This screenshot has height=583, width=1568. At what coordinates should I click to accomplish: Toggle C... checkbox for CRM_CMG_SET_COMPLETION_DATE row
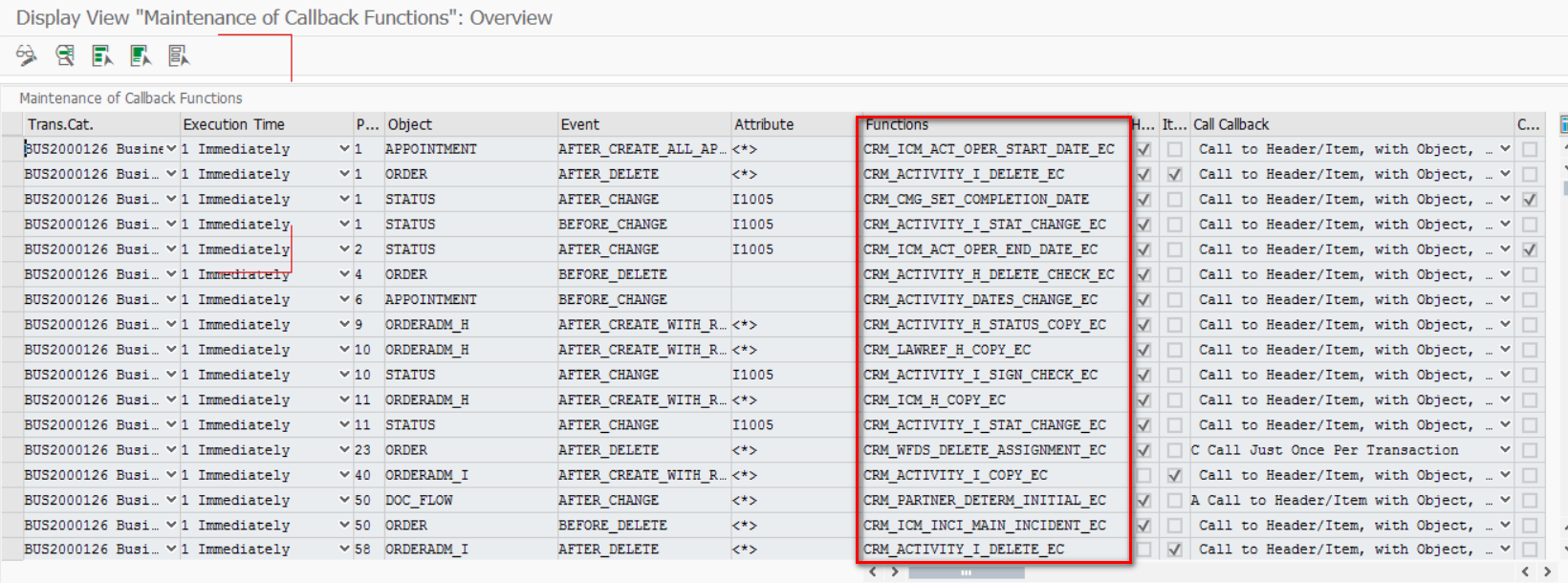pos(1530,200)
